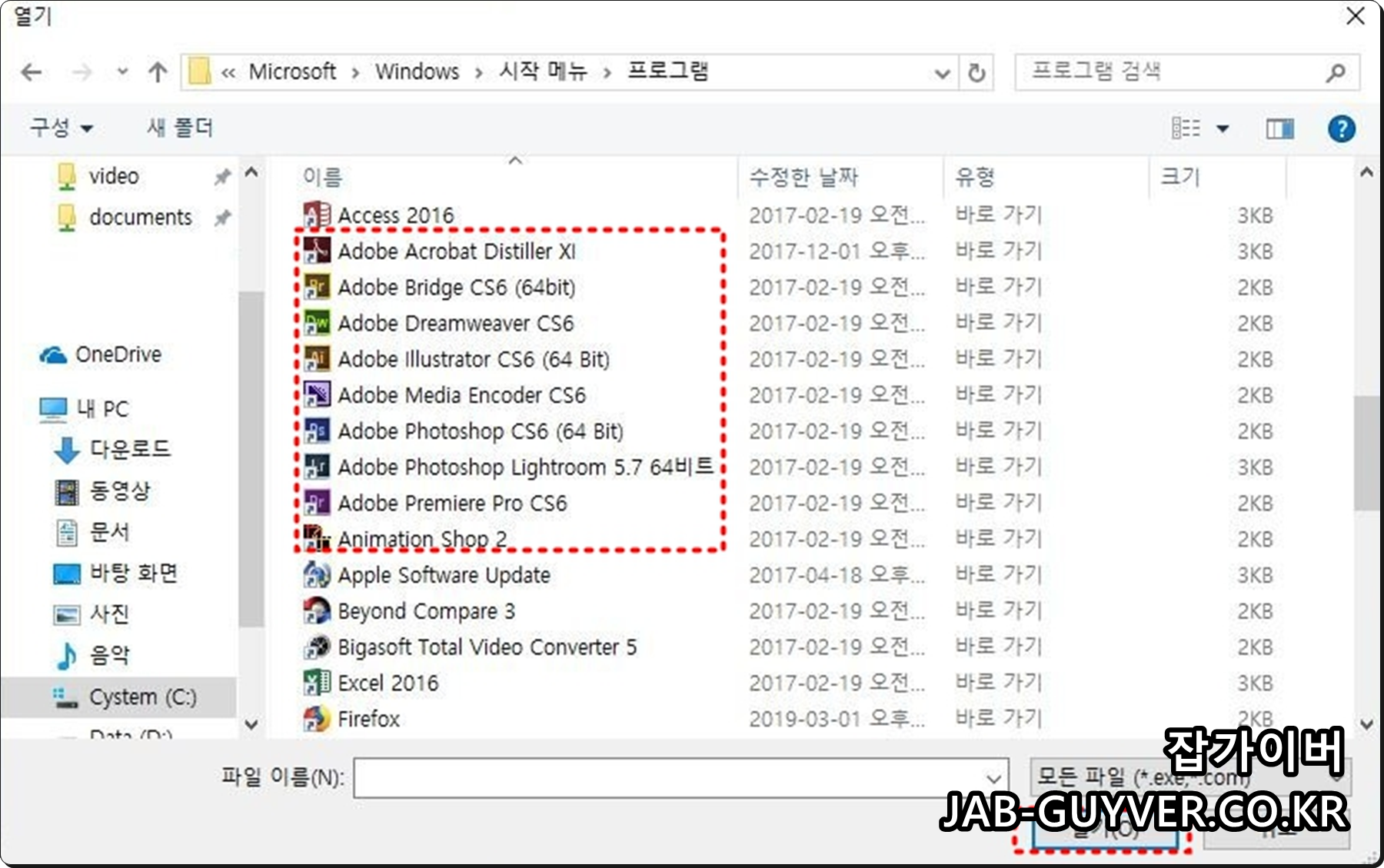
Task: Click 2017-12-01 date of Acrobat Distiller
Action: pyautogui.click(x=837, y=251)
